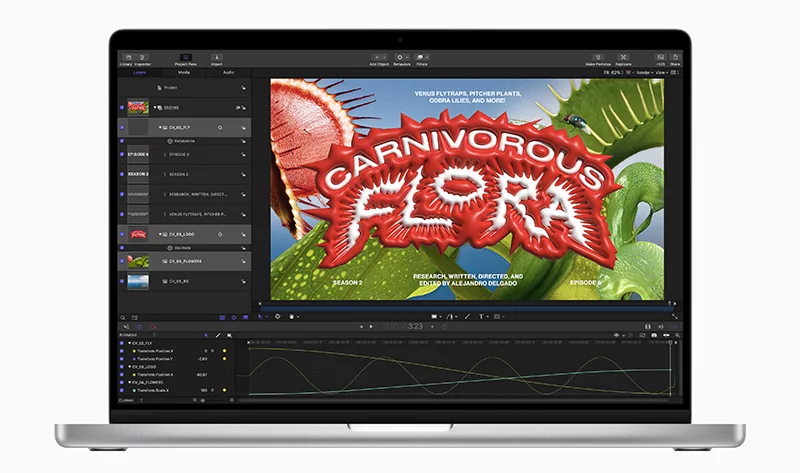This screenshot has width=800, height=473.
Task: Select the 3D transform tool in canvas toolbar
Action: pos(278,317)
